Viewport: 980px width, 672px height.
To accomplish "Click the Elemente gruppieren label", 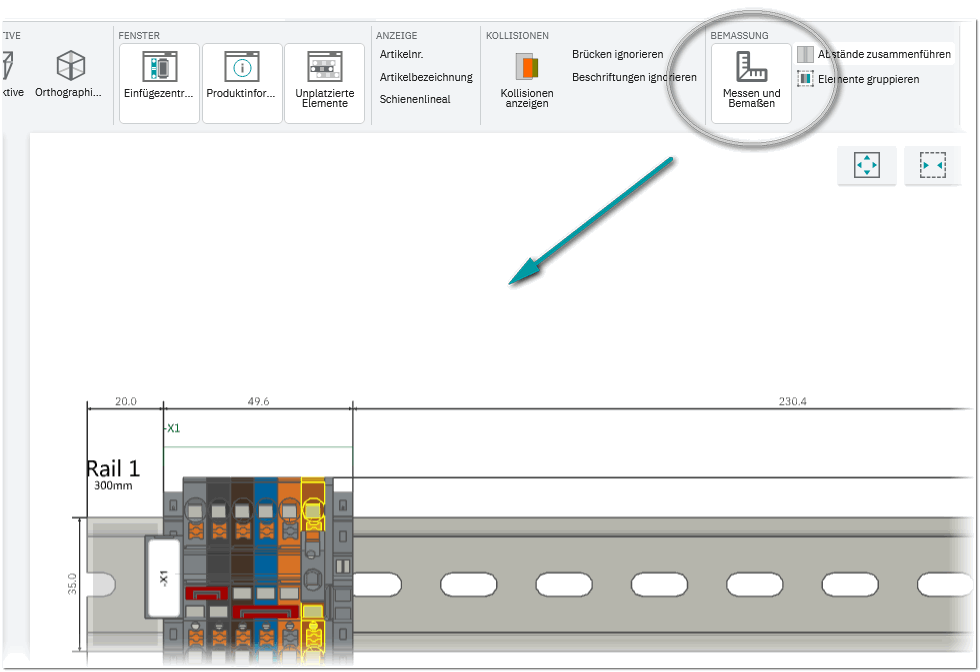I will 869,79.
